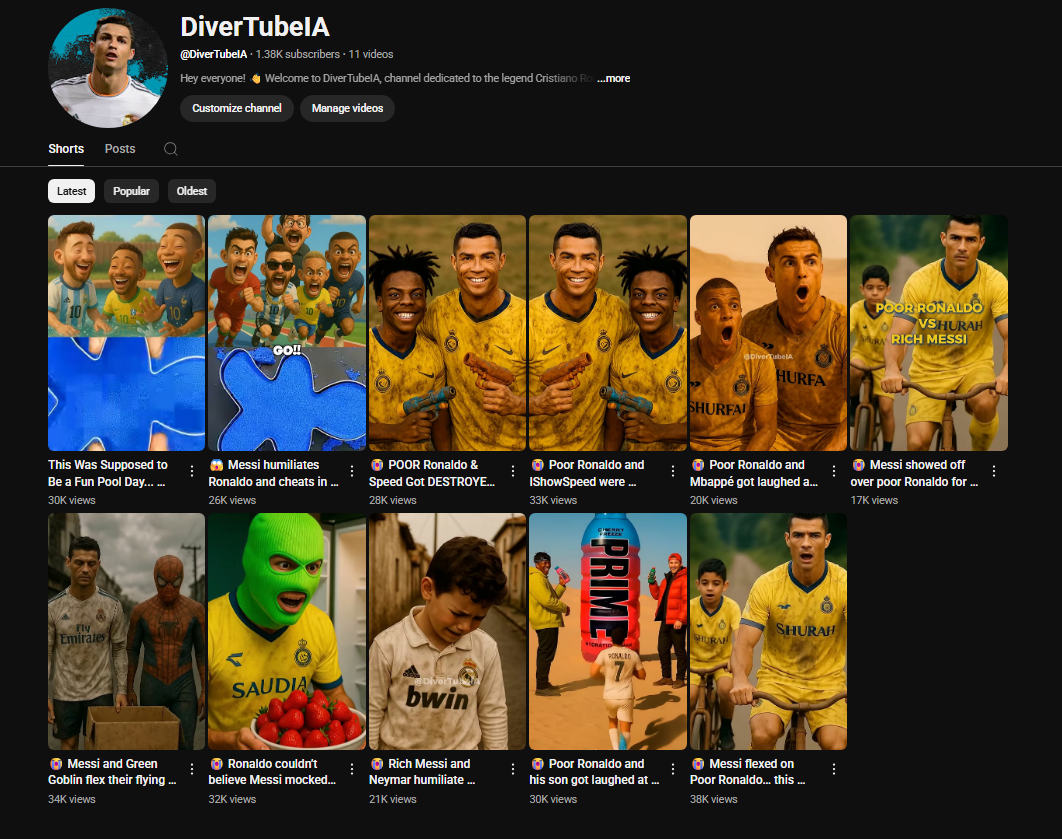
Task: Play the giant PRIME bottle thumbnail
Action: [608, 631]
